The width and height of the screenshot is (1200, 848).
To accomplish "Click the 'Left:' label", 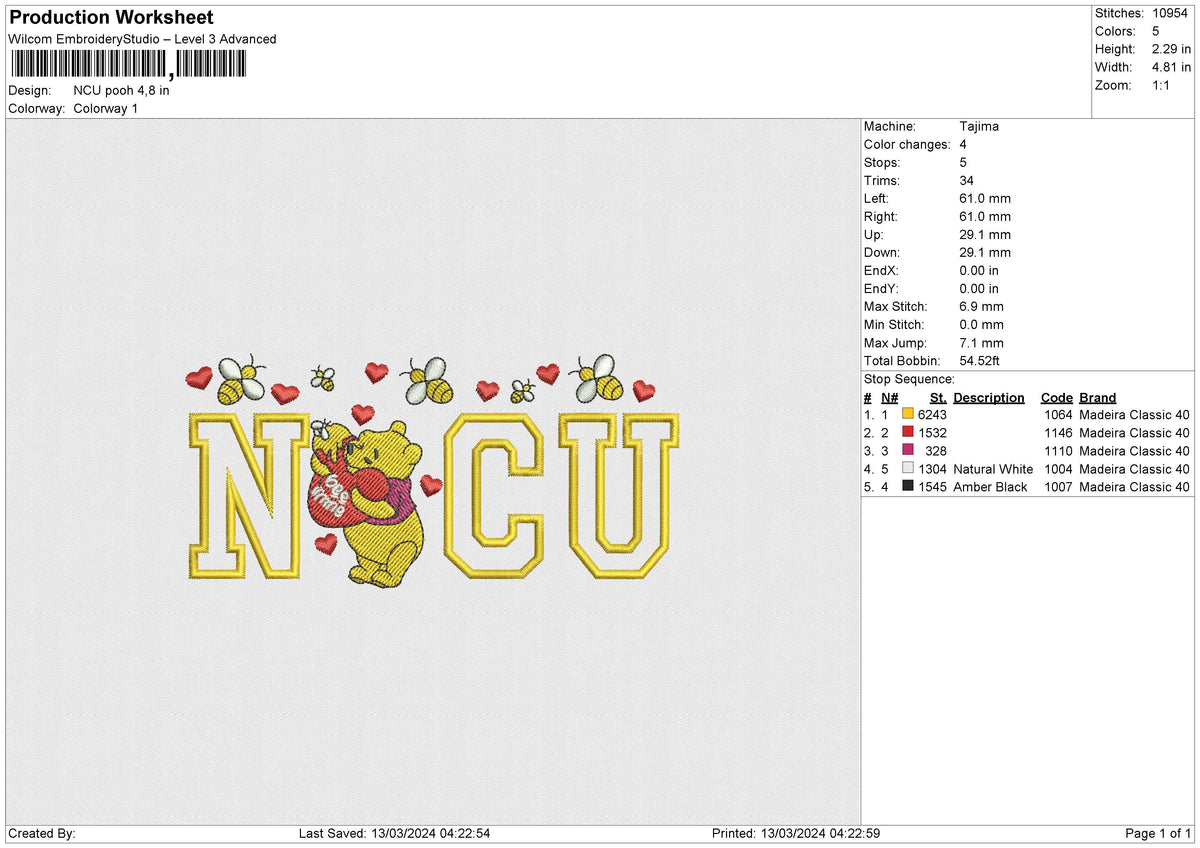I will pos(877,198).
